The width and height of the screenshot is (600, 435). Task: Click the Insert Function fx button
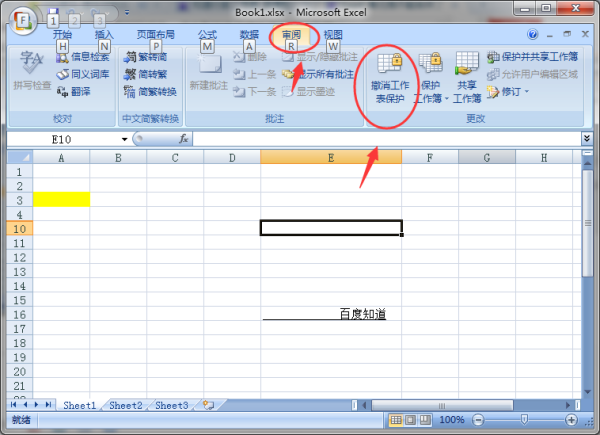183,139
